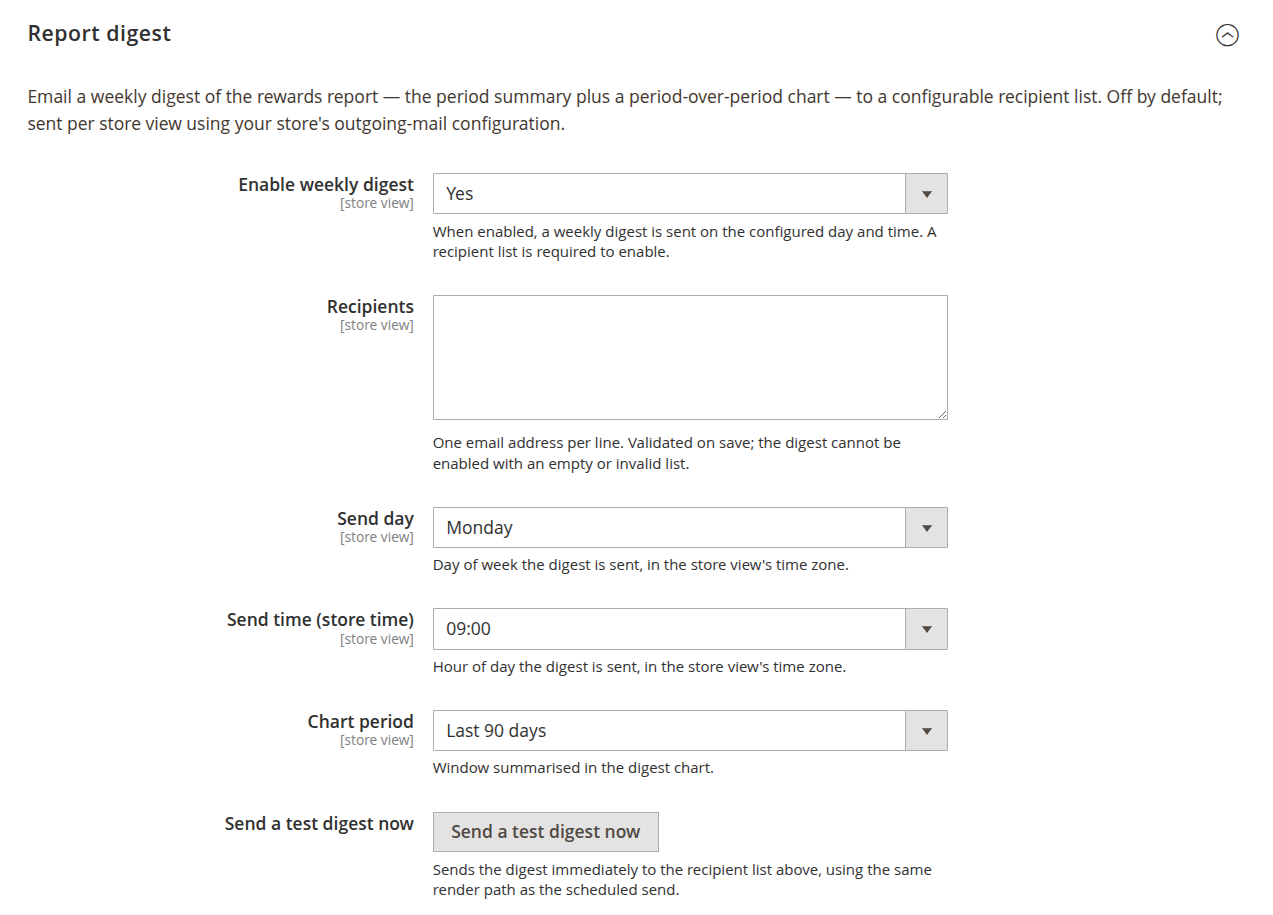Focus the Recipients email list text area
This screenshot has width=1273, height=915.
point(690,357)
